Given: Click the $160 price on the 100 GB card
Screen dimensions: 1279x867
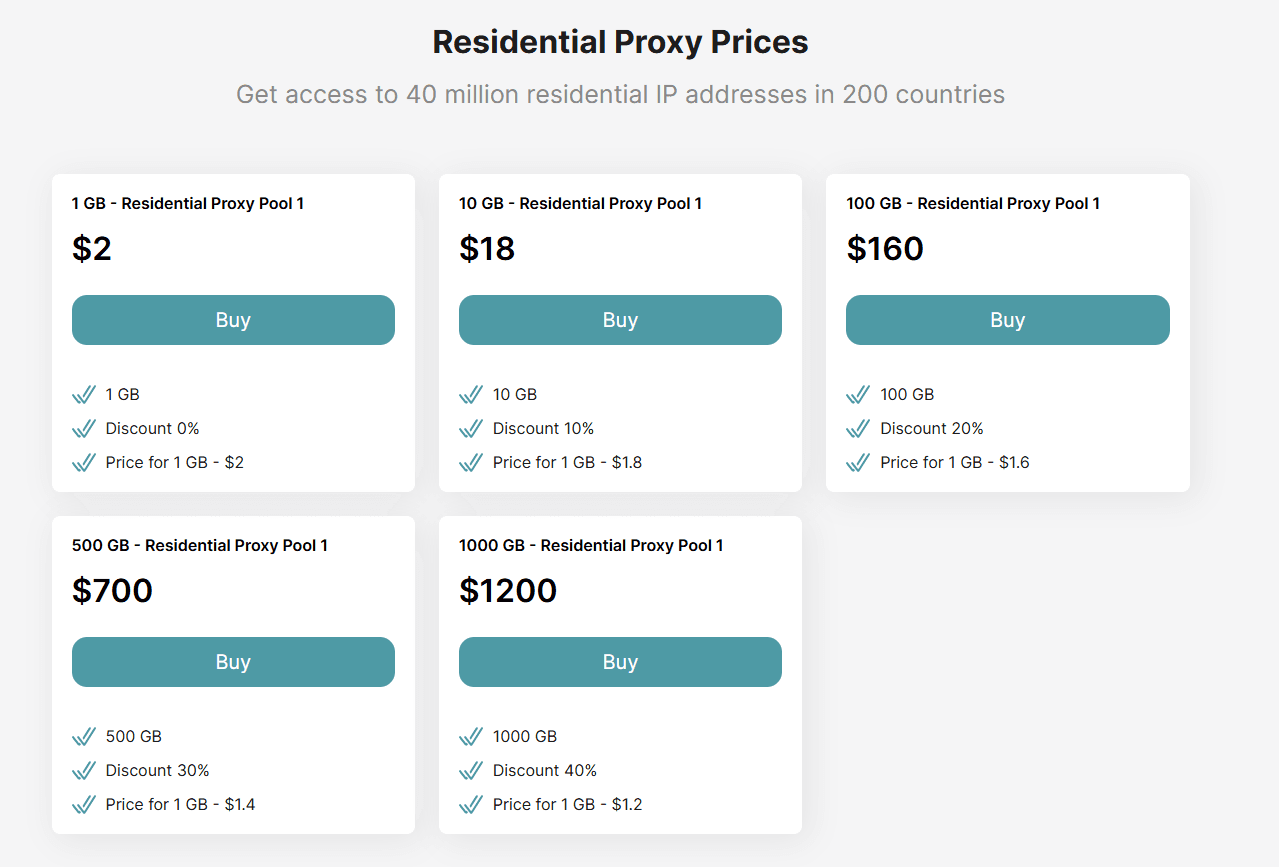Looking at the screenshot, I should tap(885, 249).
